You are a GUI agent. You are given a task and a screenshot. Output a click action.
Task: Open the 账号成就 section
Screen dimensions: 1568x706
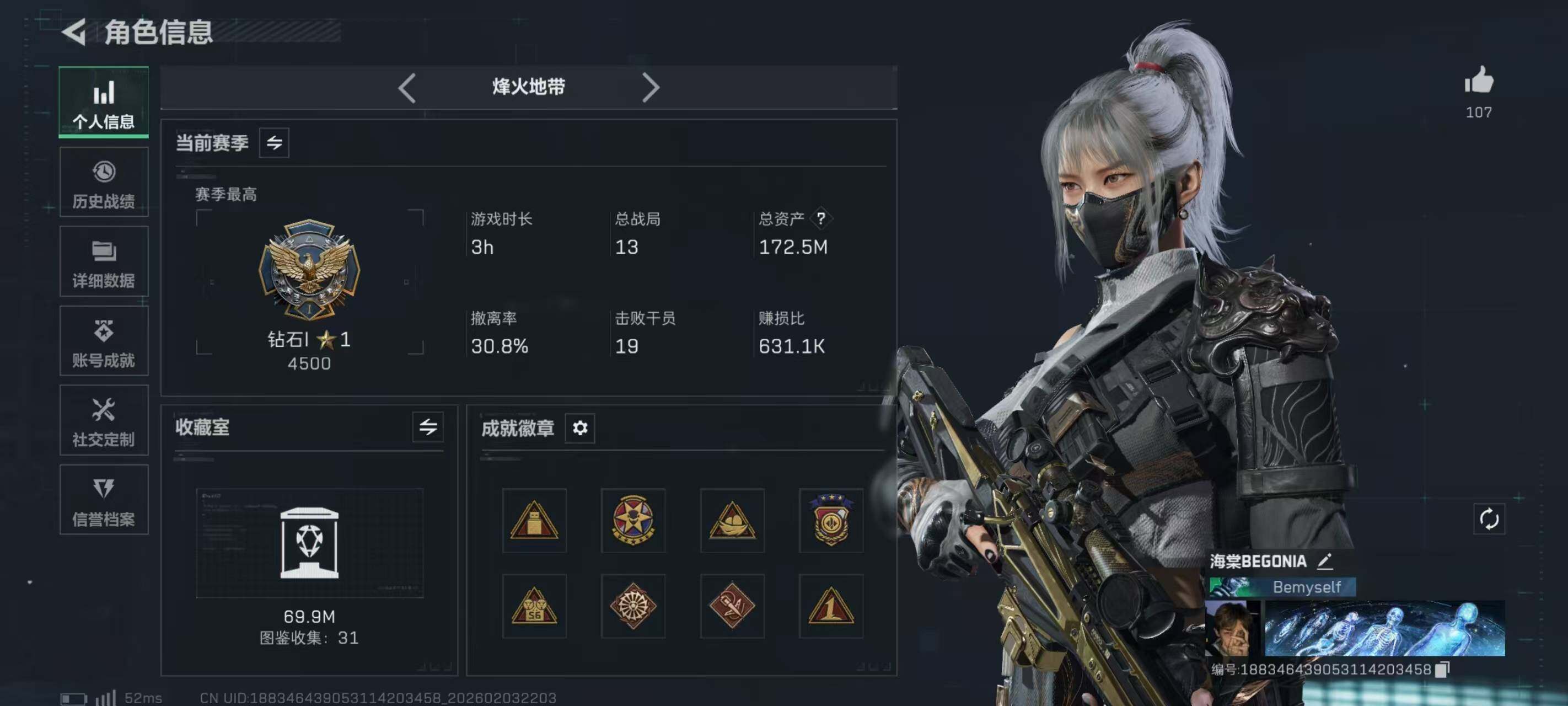(x=104, y=340)
